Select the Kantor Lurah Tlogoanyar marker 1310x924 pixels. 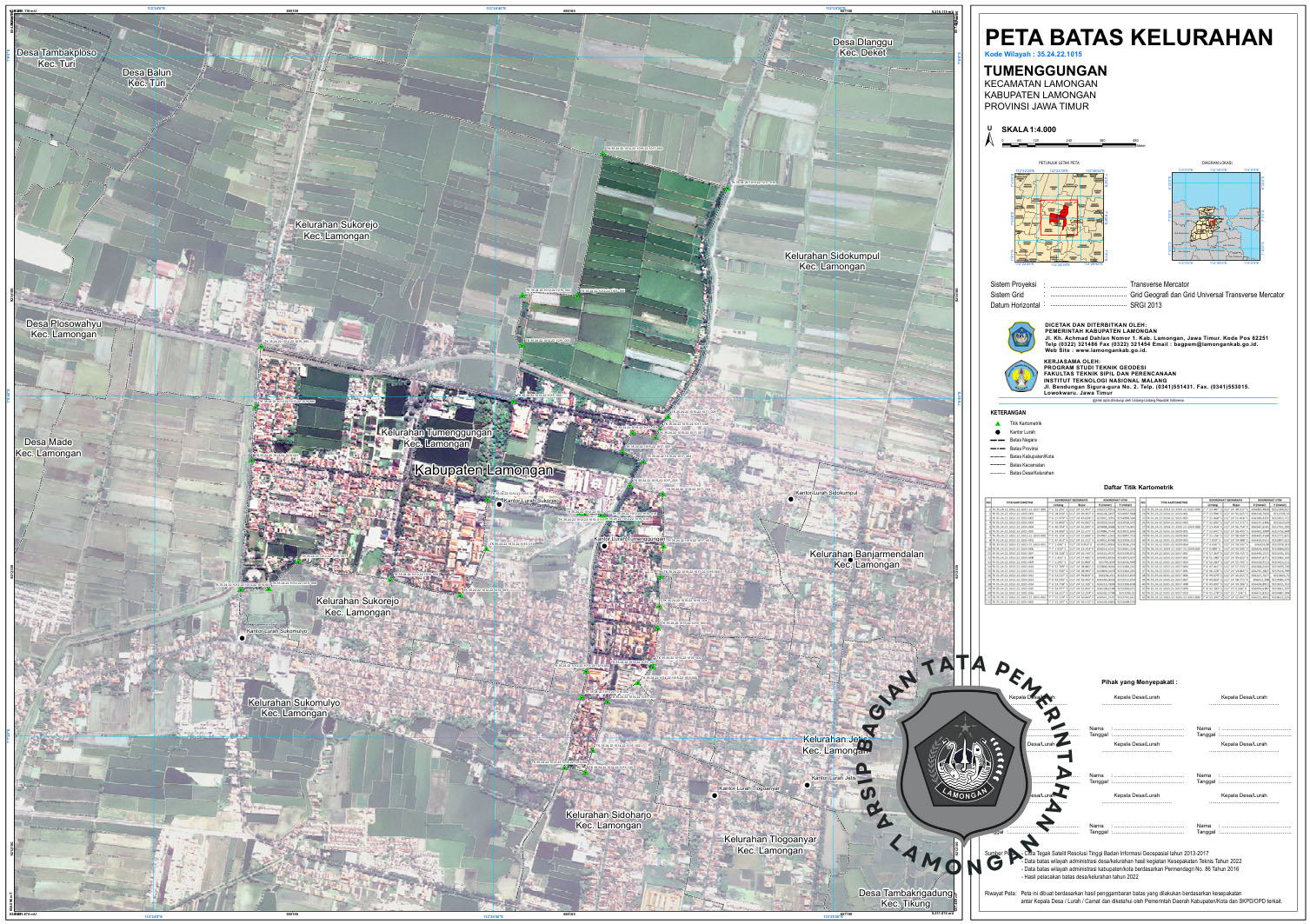[x=715, y=794]
